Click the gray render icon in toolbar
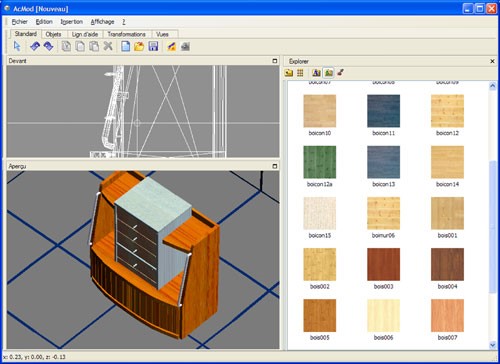Screen dimensions: 500x364 [x=185, y=46]
